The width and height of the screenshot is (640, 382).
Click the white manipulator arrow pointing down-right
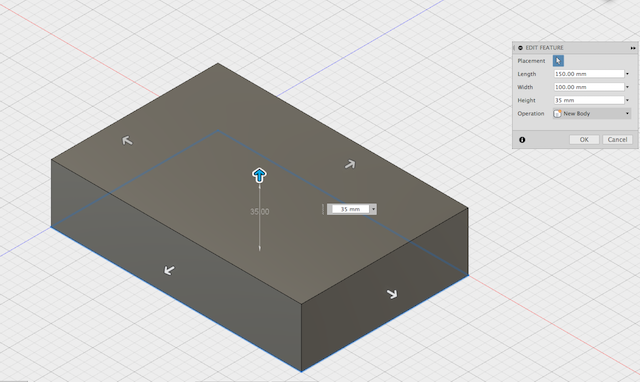392,294
